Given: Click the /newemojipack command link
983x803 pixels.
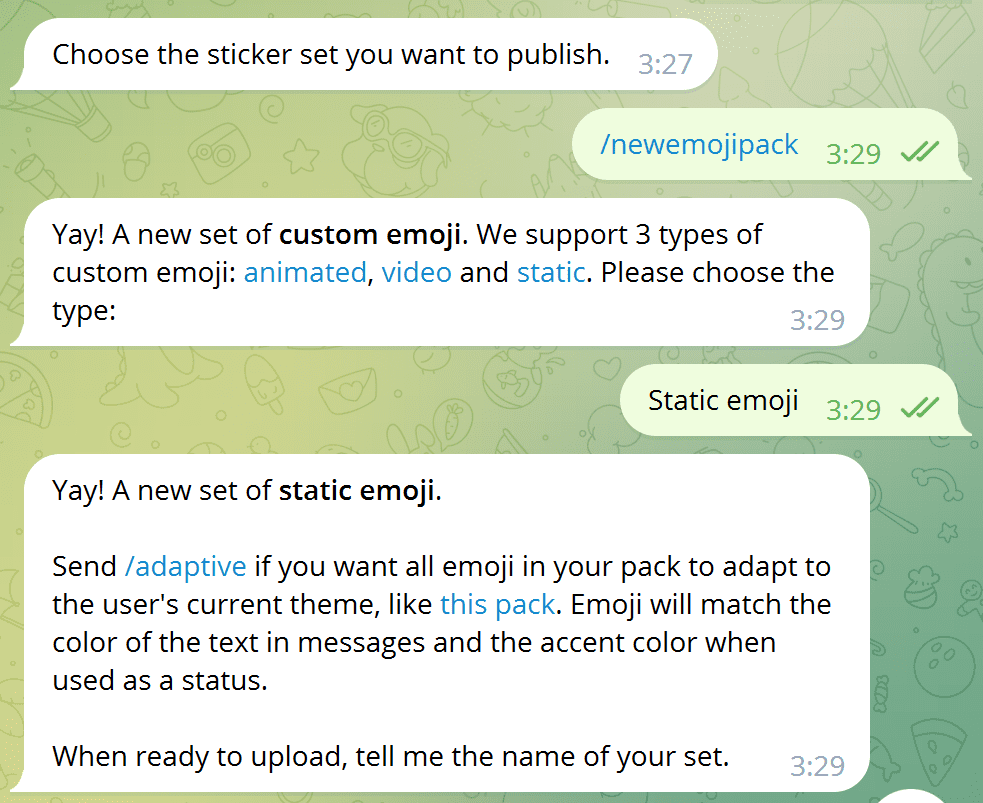Looking at the screenshot, I should point(699,145).
